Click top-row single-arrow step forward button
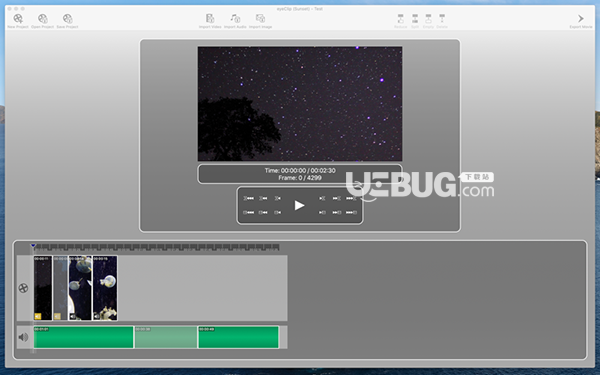600x375 pixels. pyautogui.click(x=322, y=198)
